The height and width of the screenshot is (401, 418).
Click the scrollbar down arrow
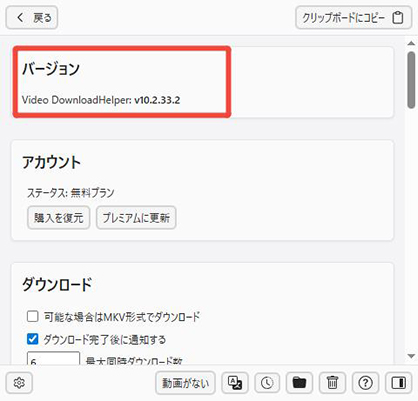tap(411, 356)
